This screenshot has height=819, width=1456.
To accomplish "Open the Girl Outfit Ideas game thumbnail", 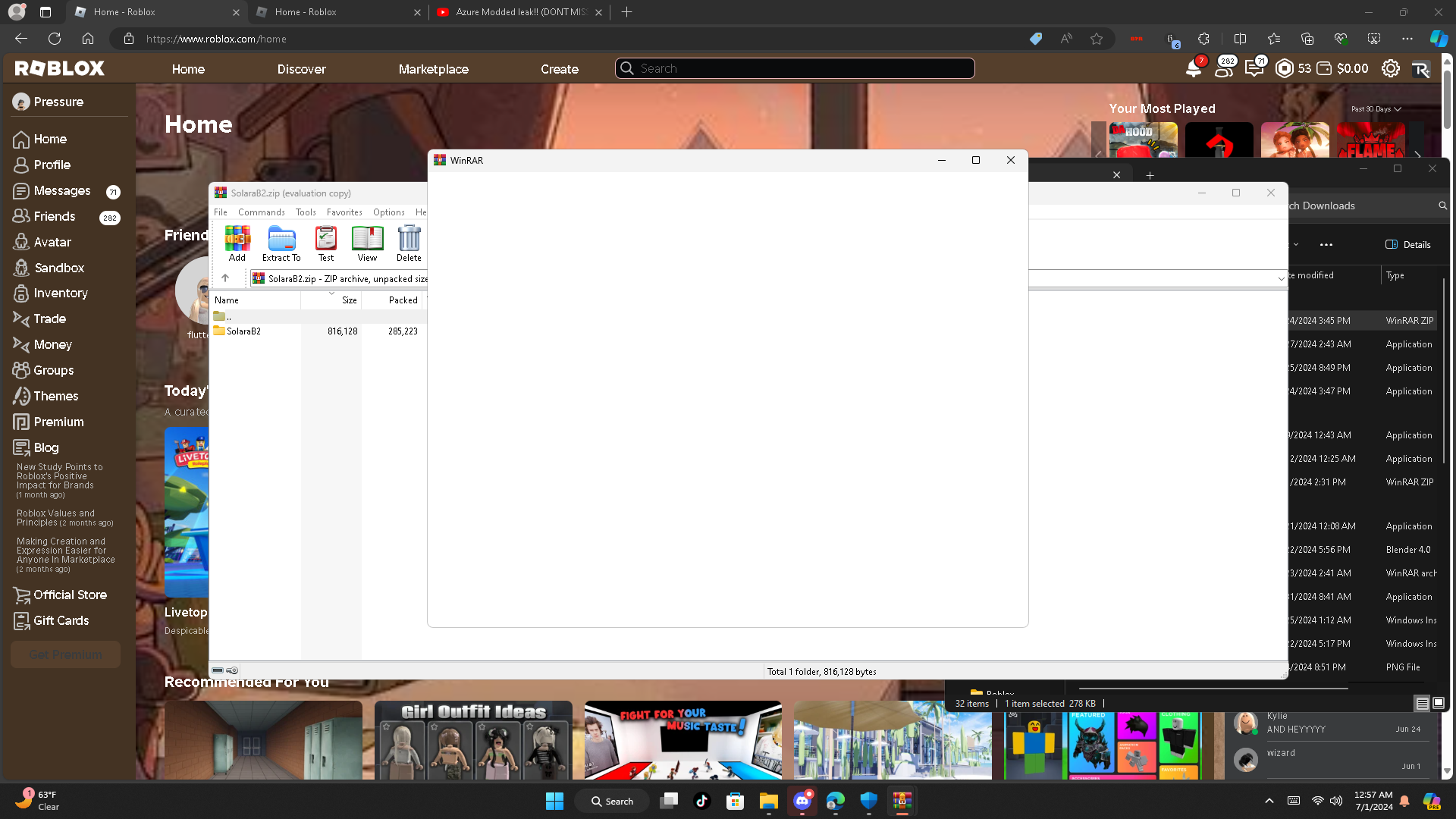I will (x=473, y=740).
